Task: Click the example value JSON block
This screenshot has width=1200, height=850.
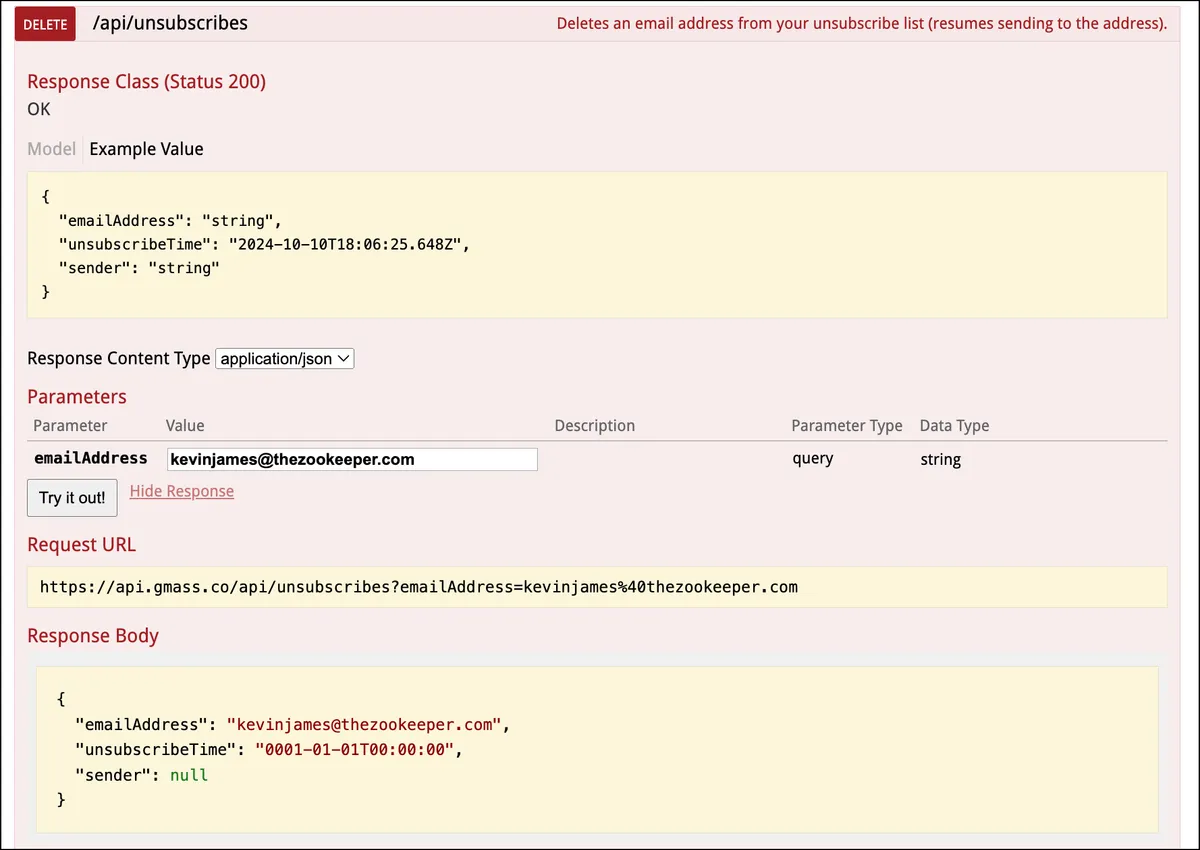Action: click(x=597, y=245)
